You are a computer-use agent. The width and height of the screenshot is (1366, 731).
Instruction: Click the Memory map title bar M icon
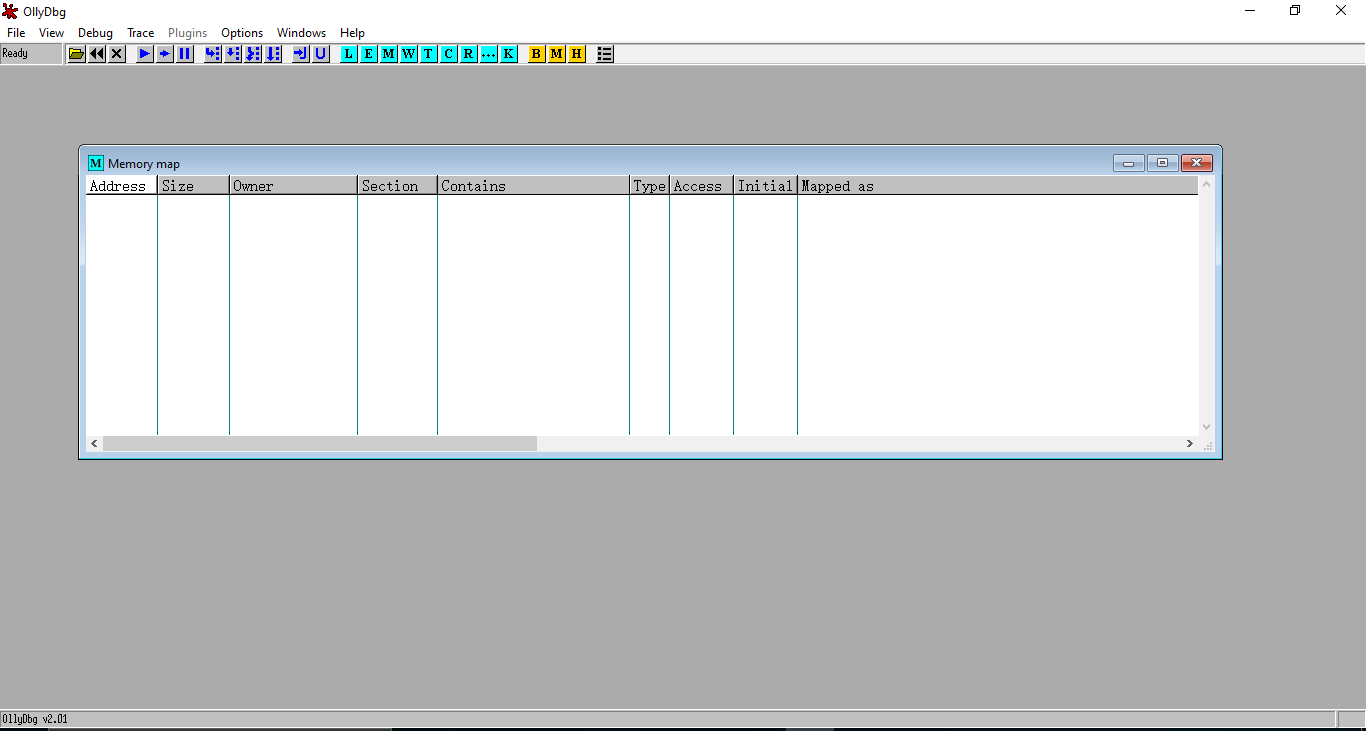(96, 163)
